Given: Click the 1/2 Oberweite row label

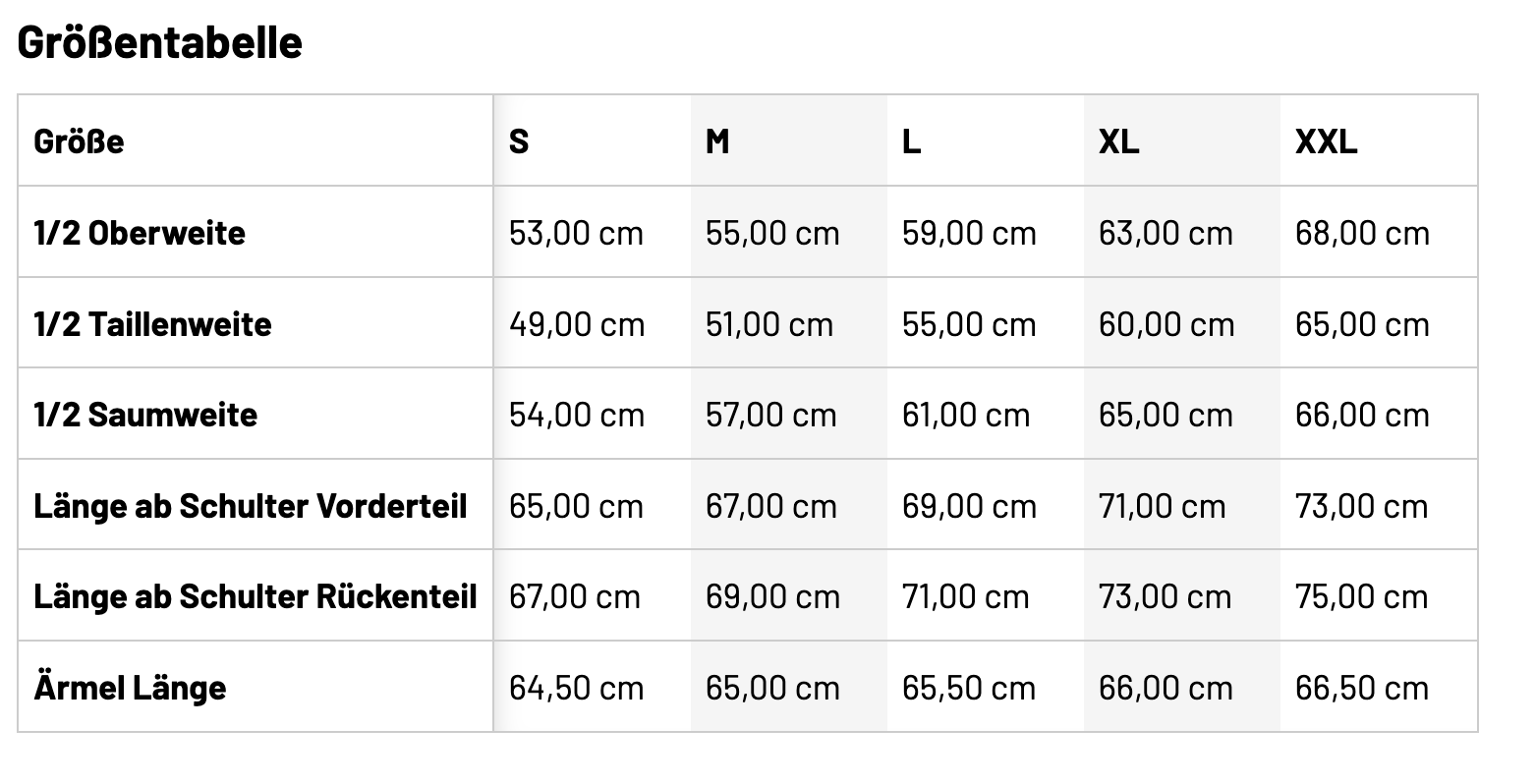Looking at the screenshot, I should [x=140, y=233].
